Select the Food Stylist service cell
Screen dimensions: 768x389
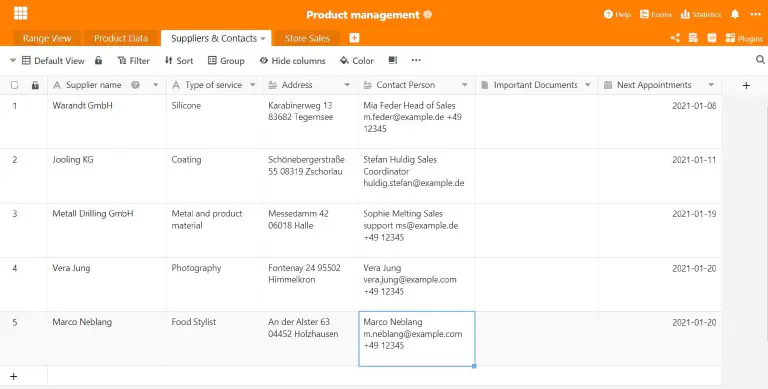click(215, 338)
